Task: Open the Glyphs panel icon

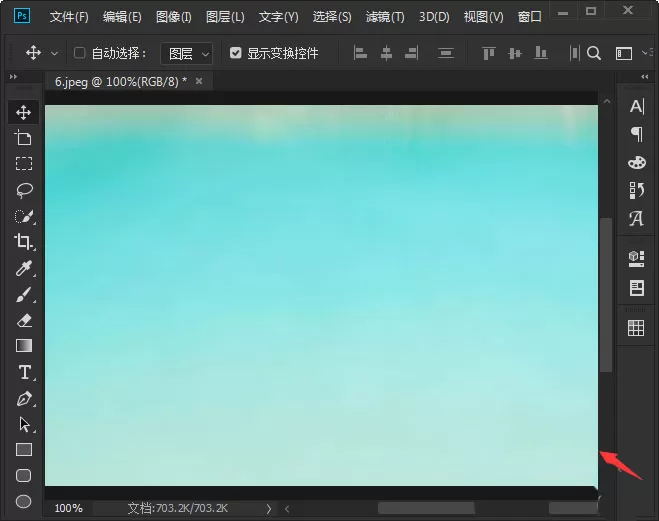Action: point(636,218)
